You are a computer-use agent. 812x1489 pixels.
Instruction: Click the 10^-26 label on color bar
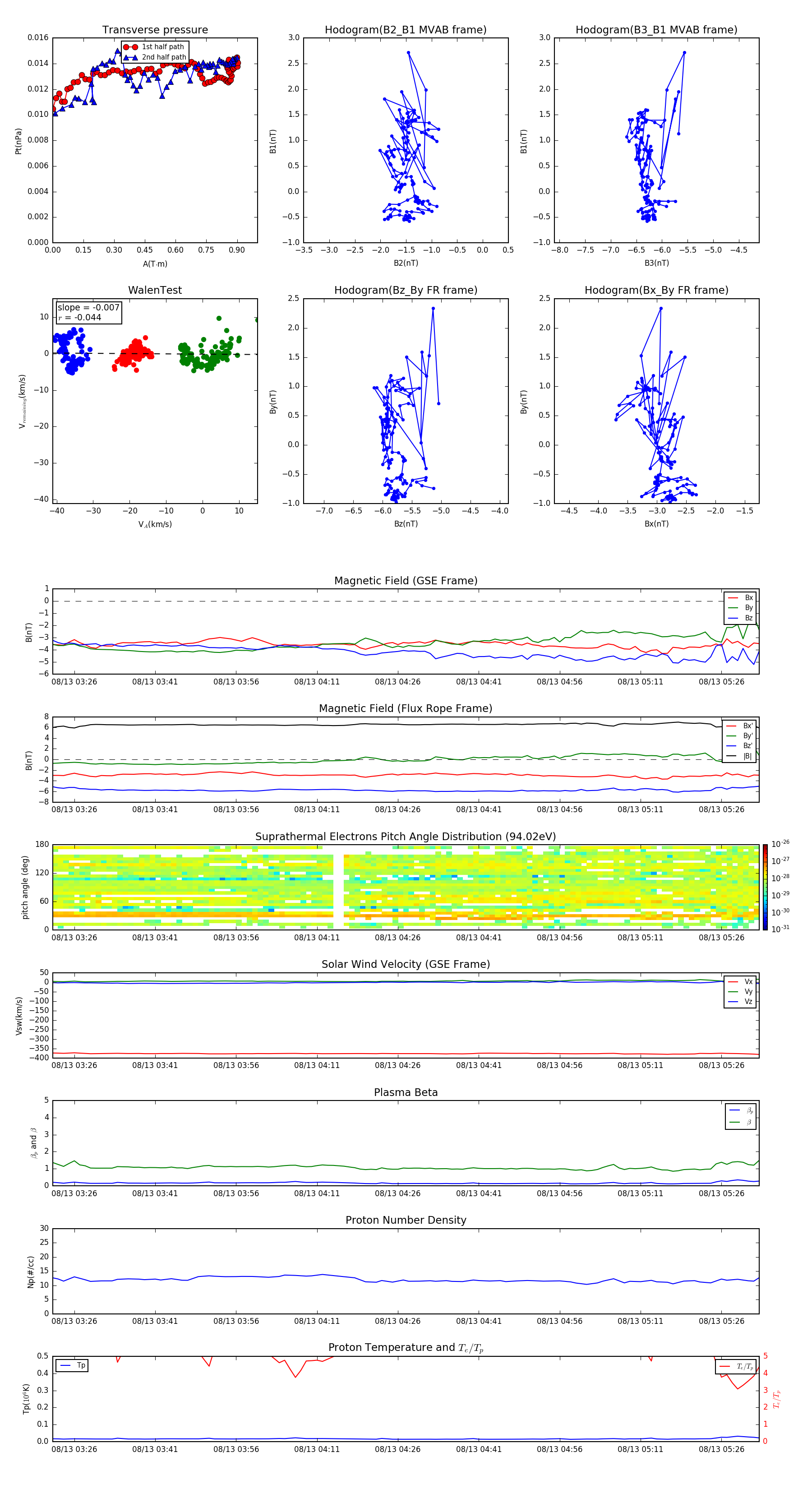781,844
